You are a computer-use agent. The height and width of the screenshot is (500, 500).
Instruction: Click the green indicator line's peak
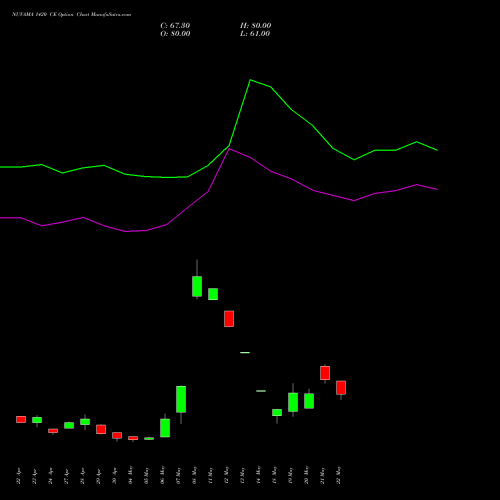[x=250, y=80]
